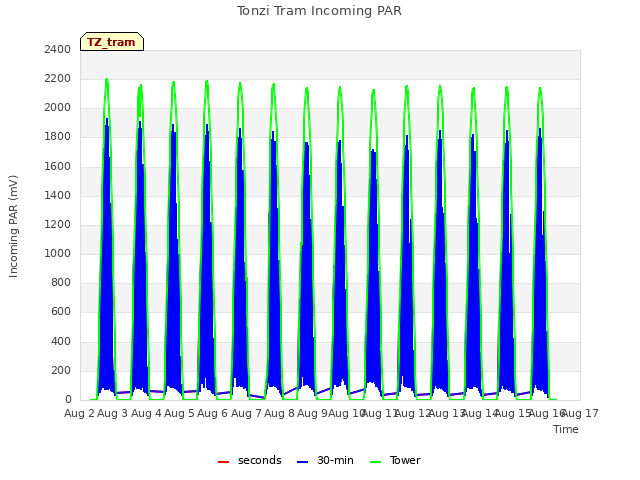Select the green Tower legend swatch
The image size is (640, 480).
point(376,462)
